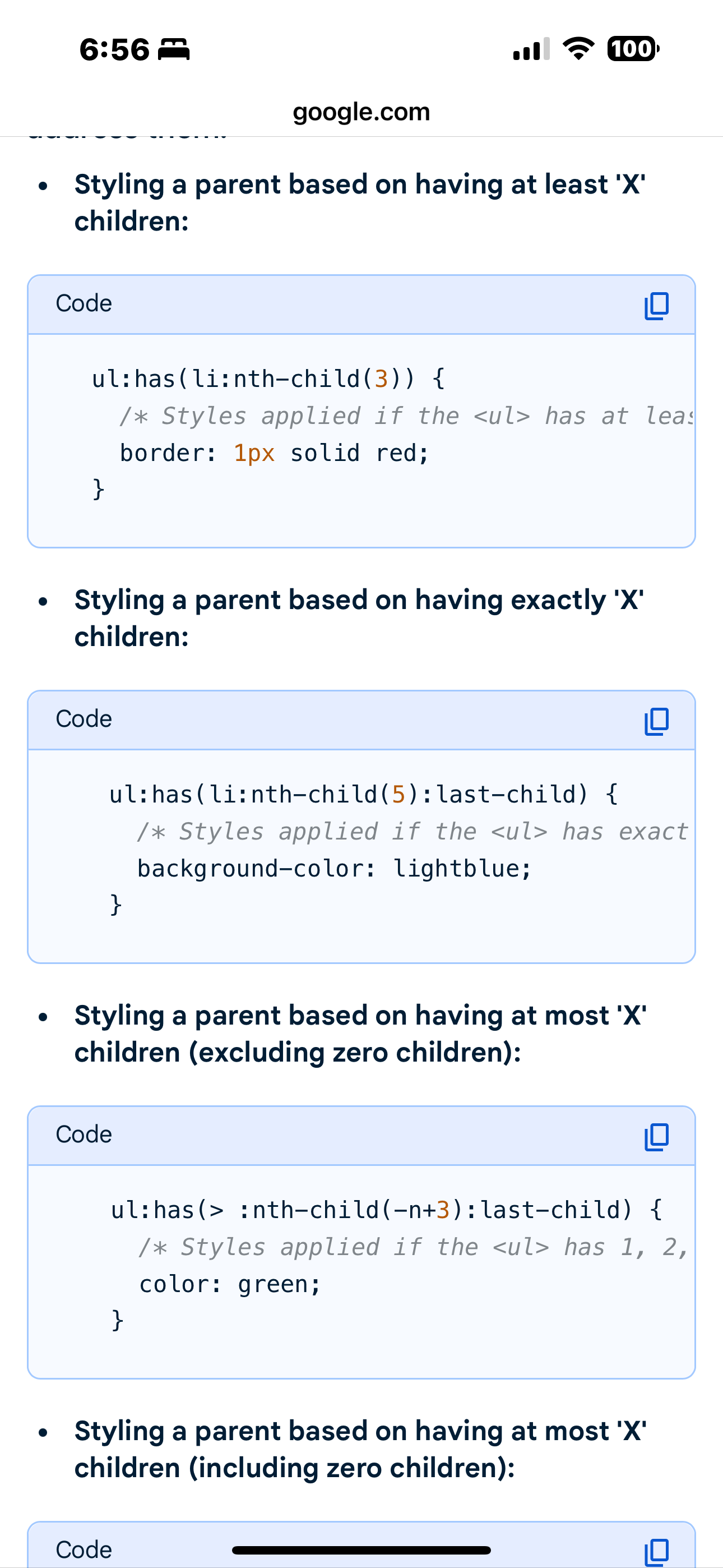
Task: Tap the heading about at least 'X' children
Action: (x=359, y=202)
